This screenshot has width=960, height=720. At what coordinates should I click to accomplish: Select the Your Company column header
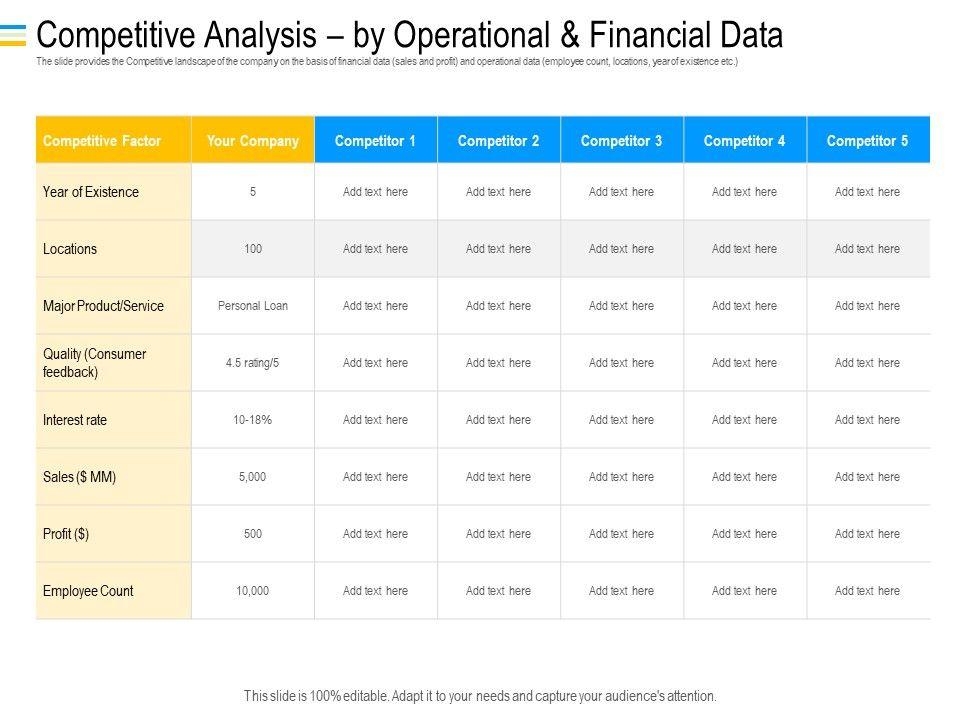click(253, 141)
